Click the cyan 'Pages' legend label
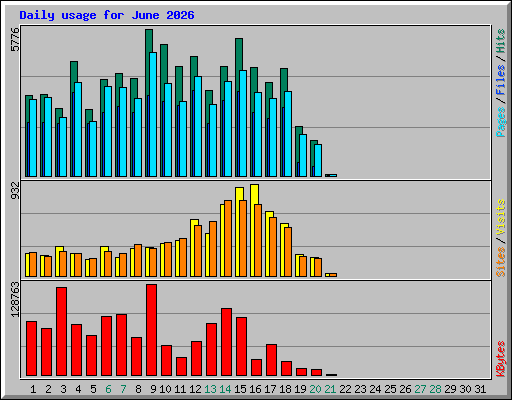 coord(501,122)
